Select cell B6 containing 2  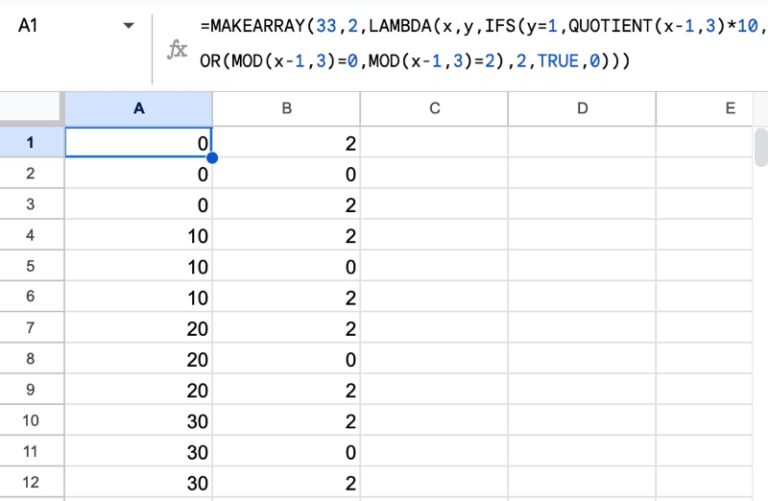287,297
